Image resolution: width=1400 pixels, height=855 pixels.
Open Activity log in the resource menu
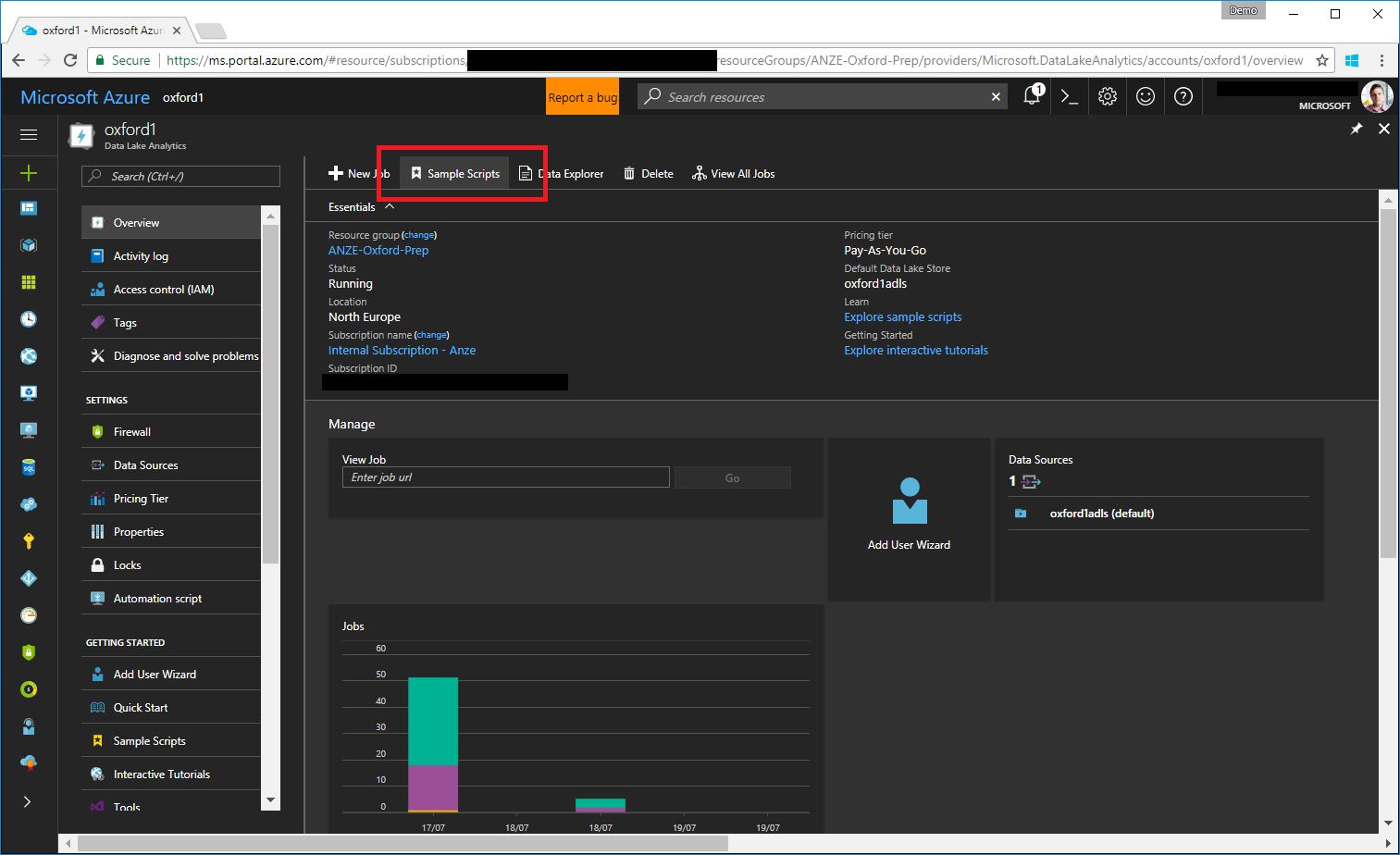coord(172,256)
